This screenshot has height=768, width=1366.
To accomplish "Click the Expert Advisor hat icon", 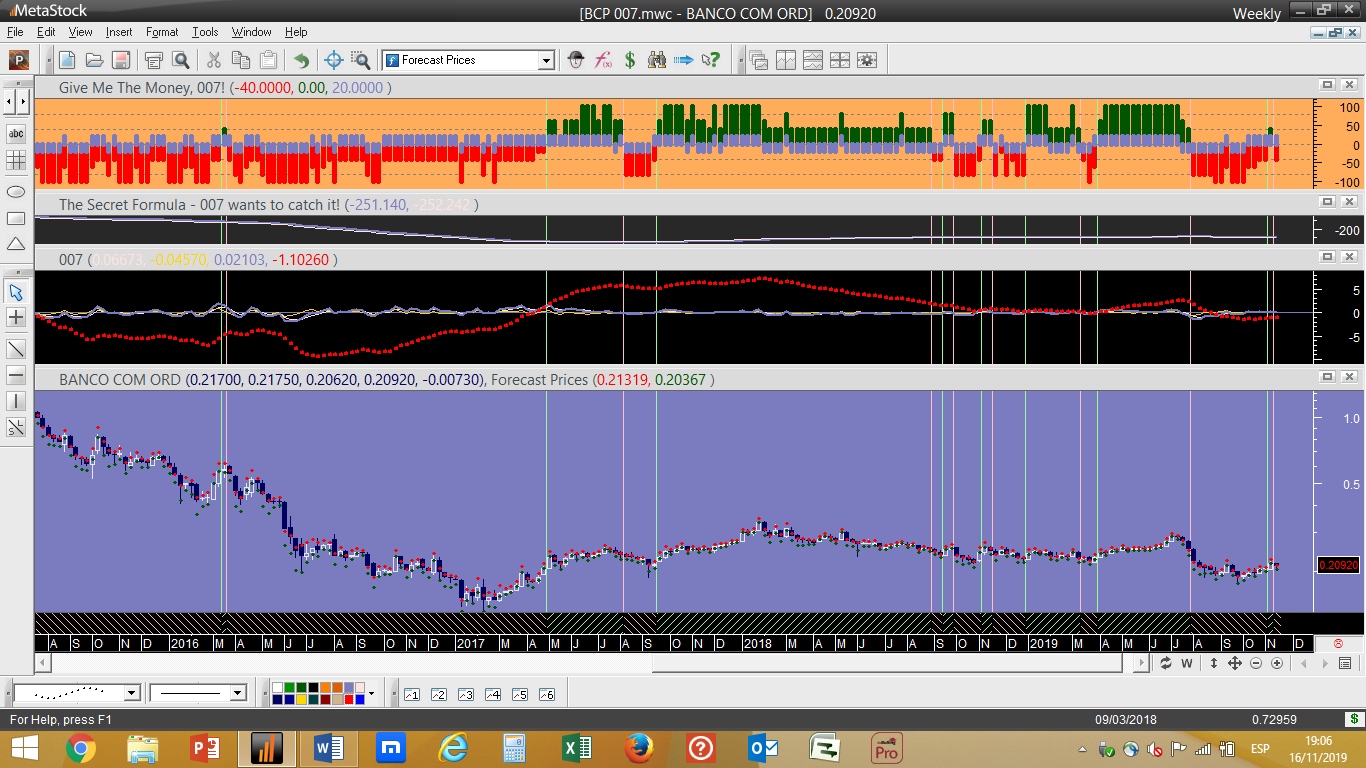I will pyautogui.click(x=576, y=60).
